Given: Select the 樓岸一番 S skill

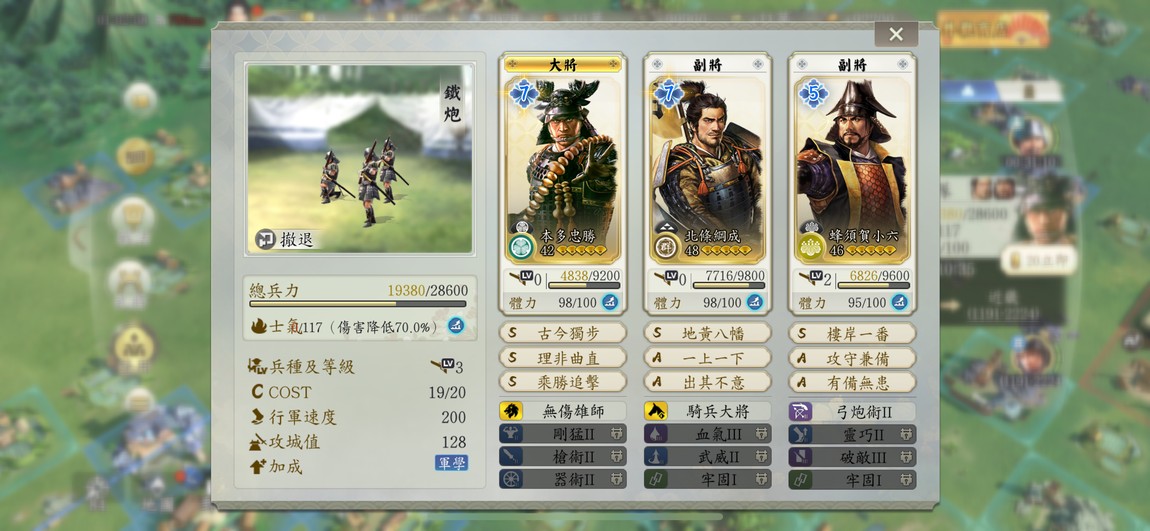Looking at the screenshot, I should coord(852,333).
